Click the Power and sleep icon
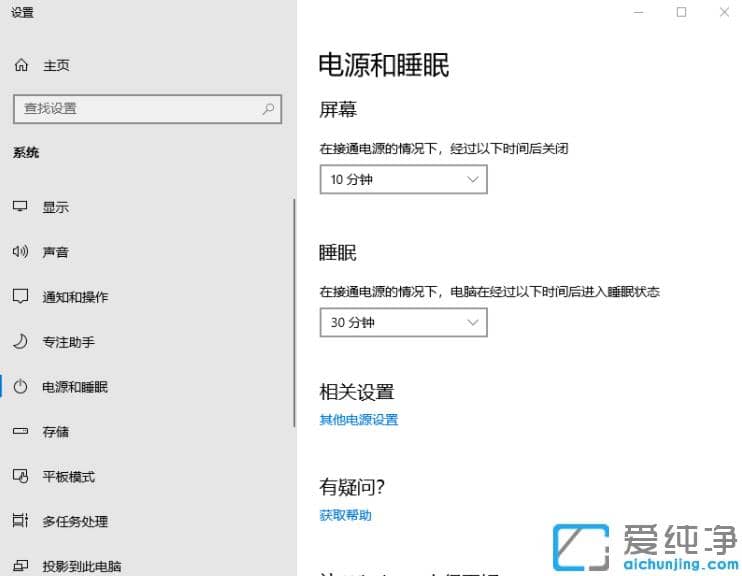Viewport: 742px width, 576px height. 20,387
